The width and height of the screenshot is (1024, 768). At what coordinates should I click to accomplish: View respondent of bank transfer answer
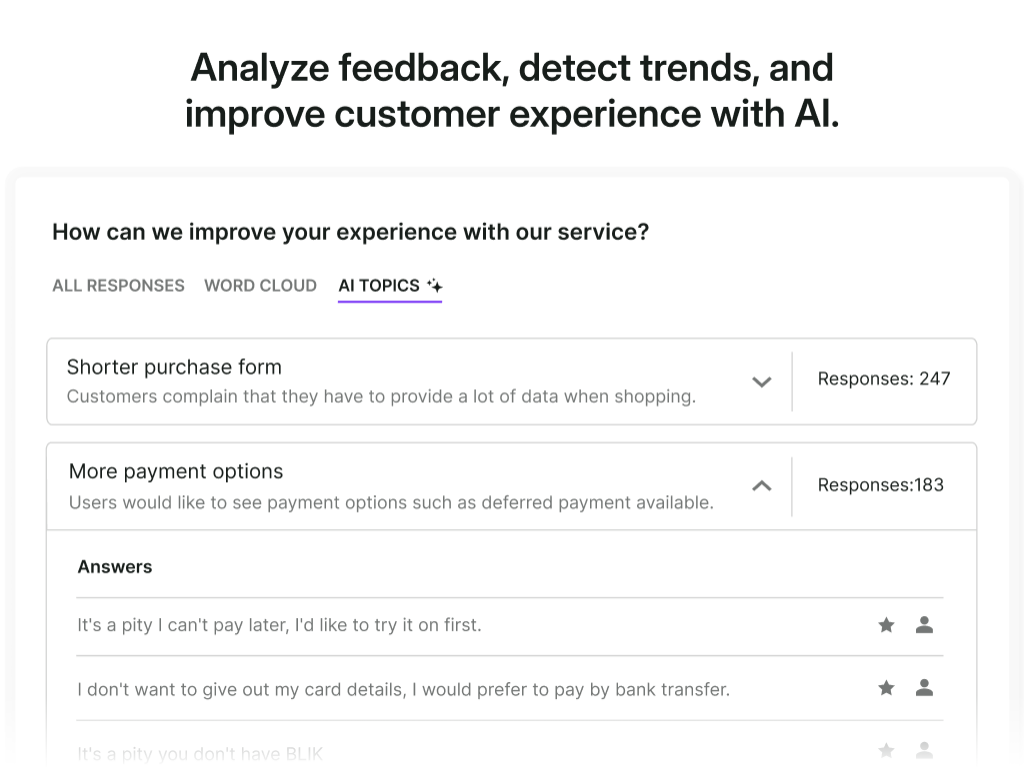[x=924, y=688]
